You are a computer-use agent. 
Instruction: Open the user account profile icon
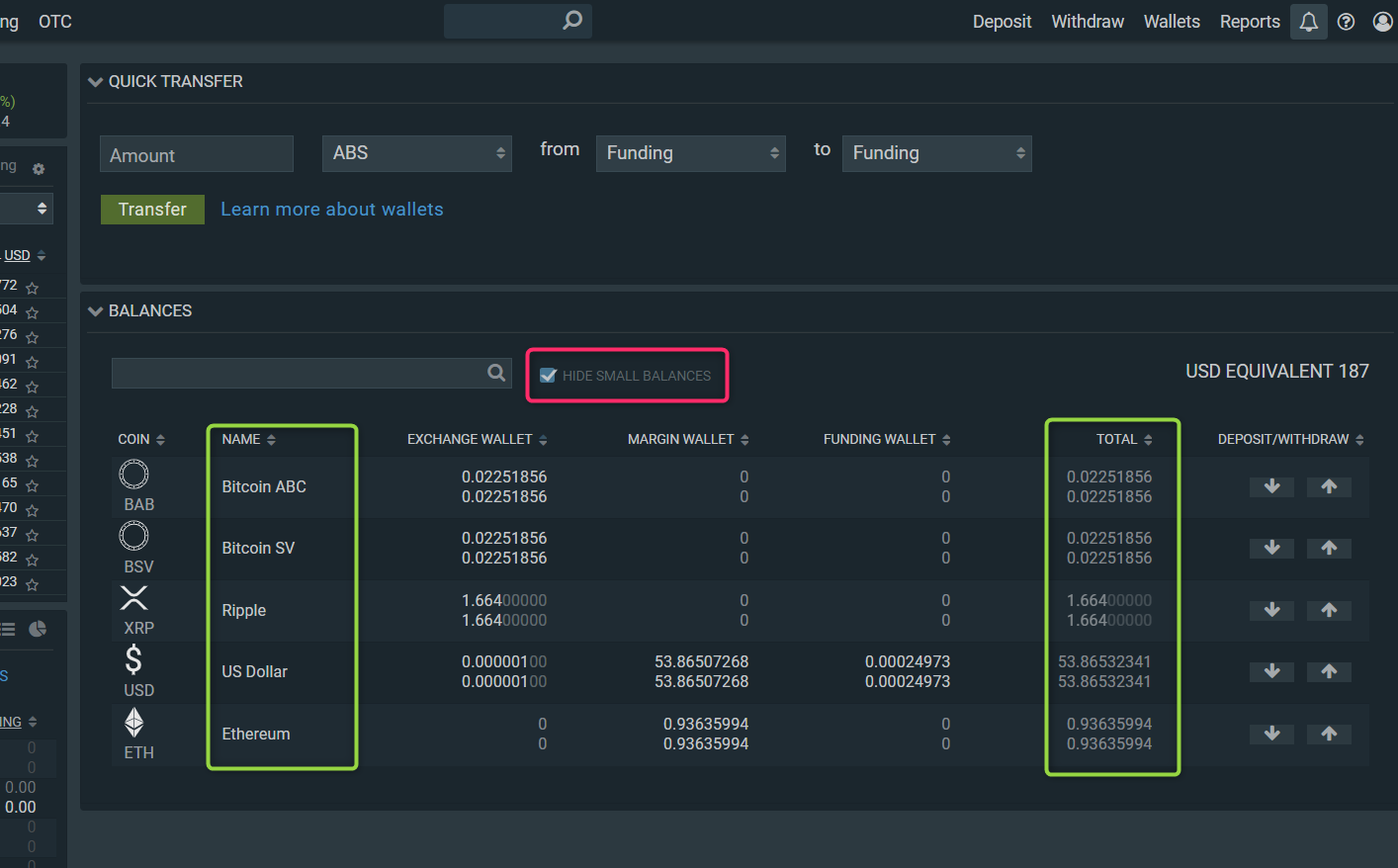coord(1381,21)
